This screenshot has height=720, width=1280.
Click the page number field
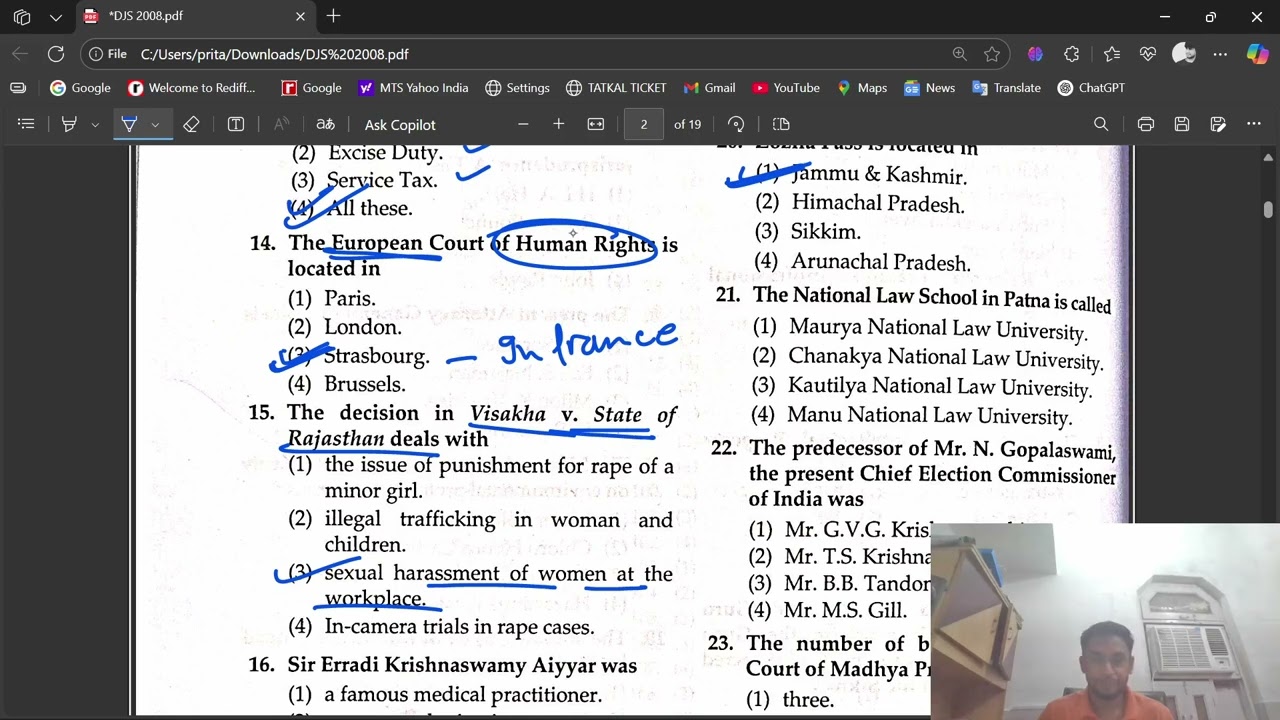pyautogui.click(x=644, y=124)
